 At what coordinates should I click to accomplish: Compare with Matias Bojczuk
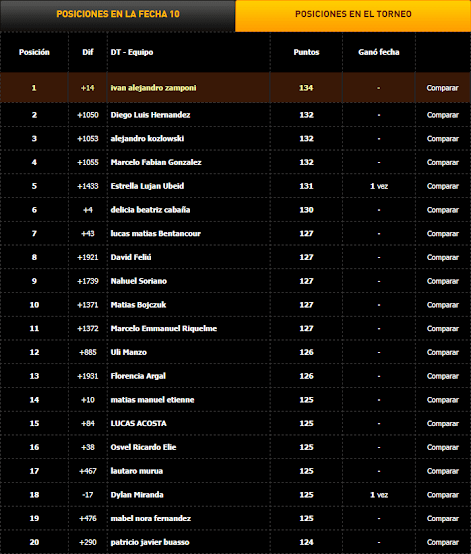point(442,305)
